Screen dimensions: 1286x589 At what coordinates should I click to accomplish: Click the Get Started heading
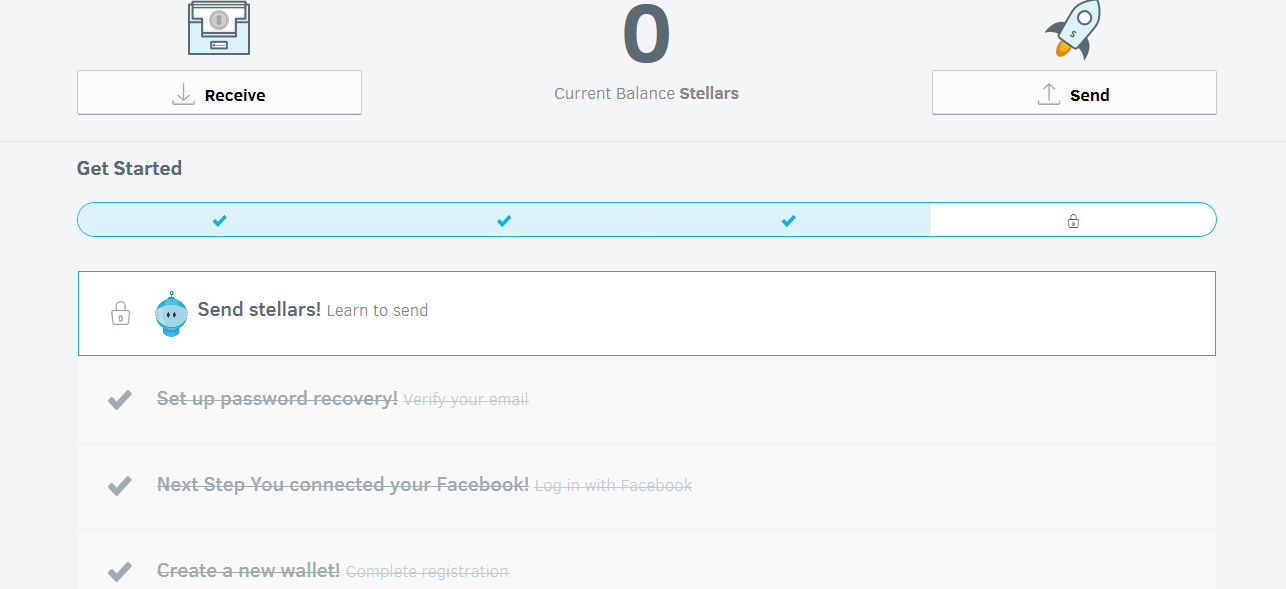129,168
